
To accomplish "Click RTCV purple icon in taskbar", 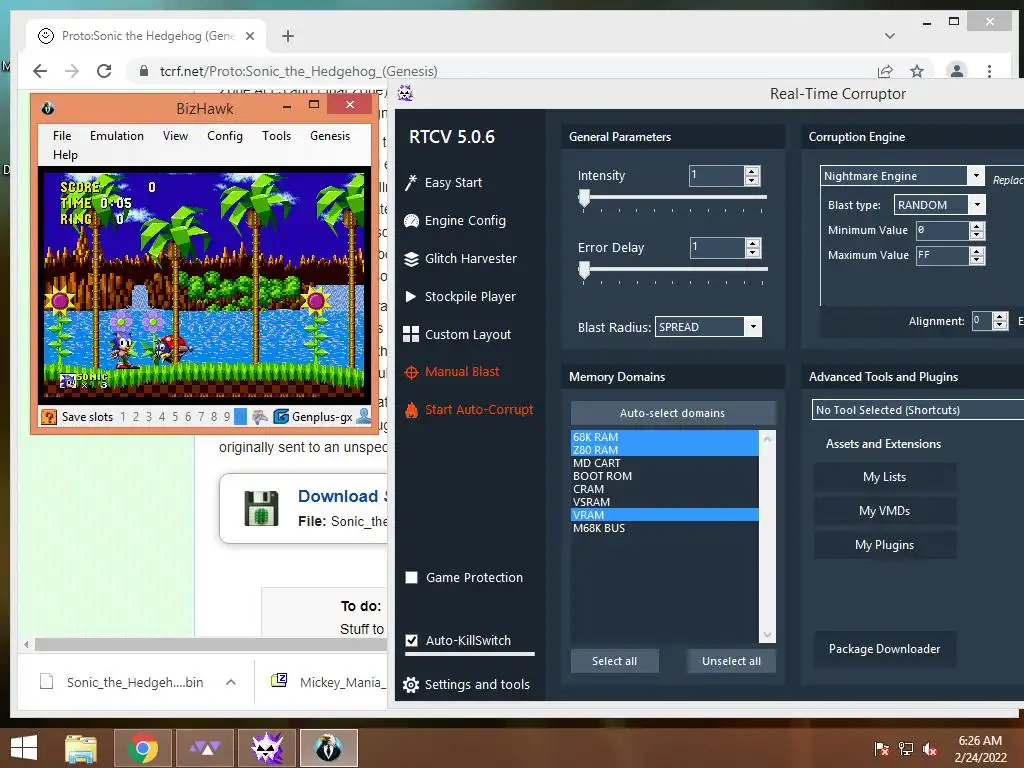I will pos(267,748).
